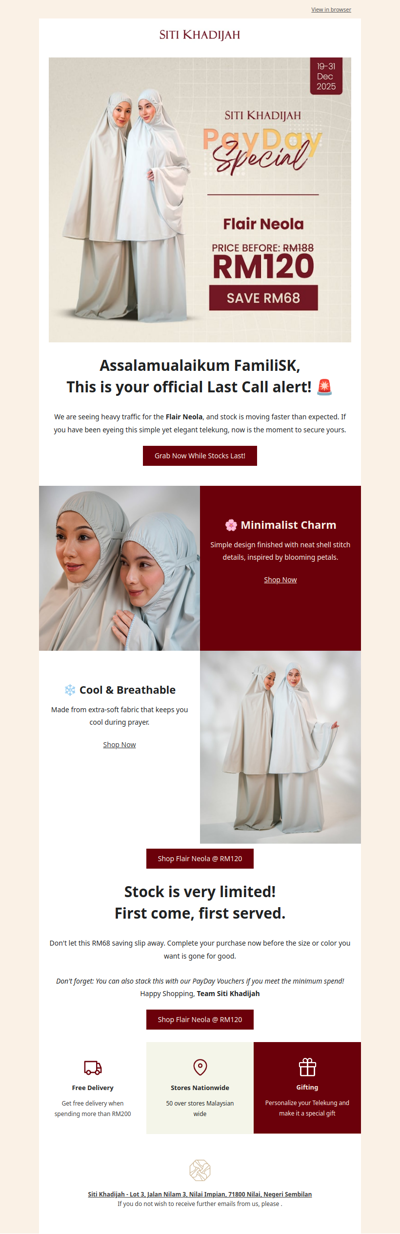400x1234 pixels.
Task: Click Shop Flair Neola button below Happy Shopping
Action: click(x=200, y=1019)
